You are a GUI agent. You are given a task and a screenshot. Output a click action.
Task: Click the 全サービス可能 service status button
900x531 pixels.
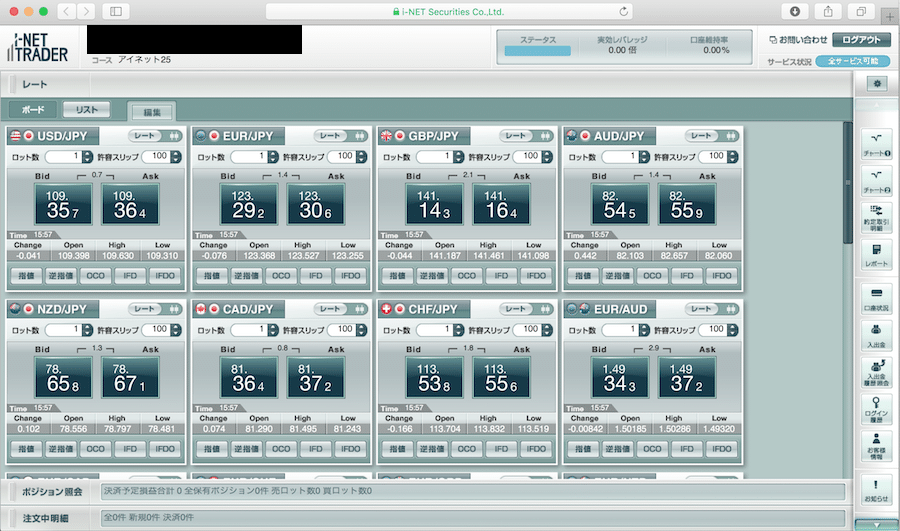click(x=853, y=61)
